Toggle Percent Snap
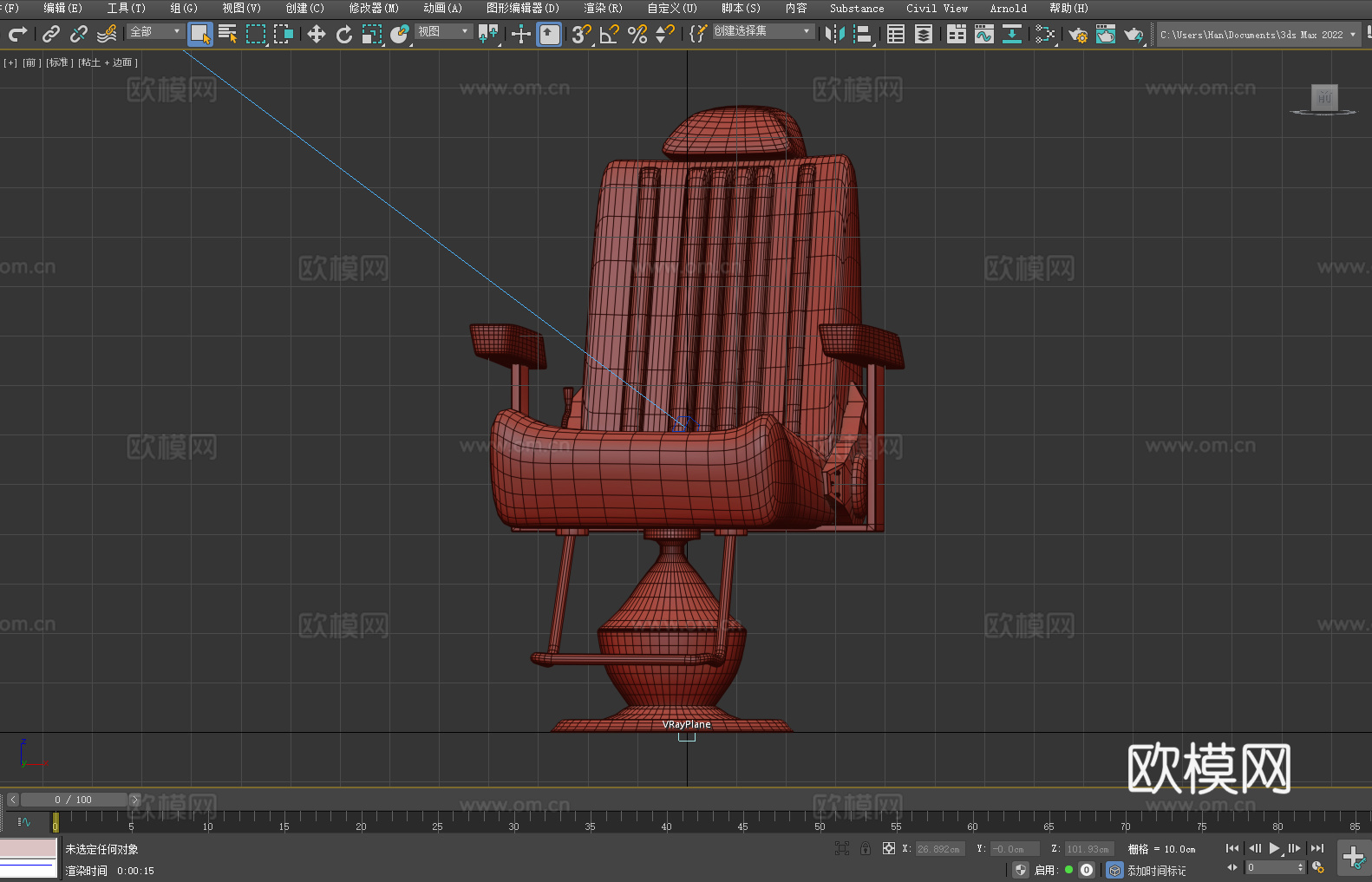1372x882 pixels. [637, 34]
